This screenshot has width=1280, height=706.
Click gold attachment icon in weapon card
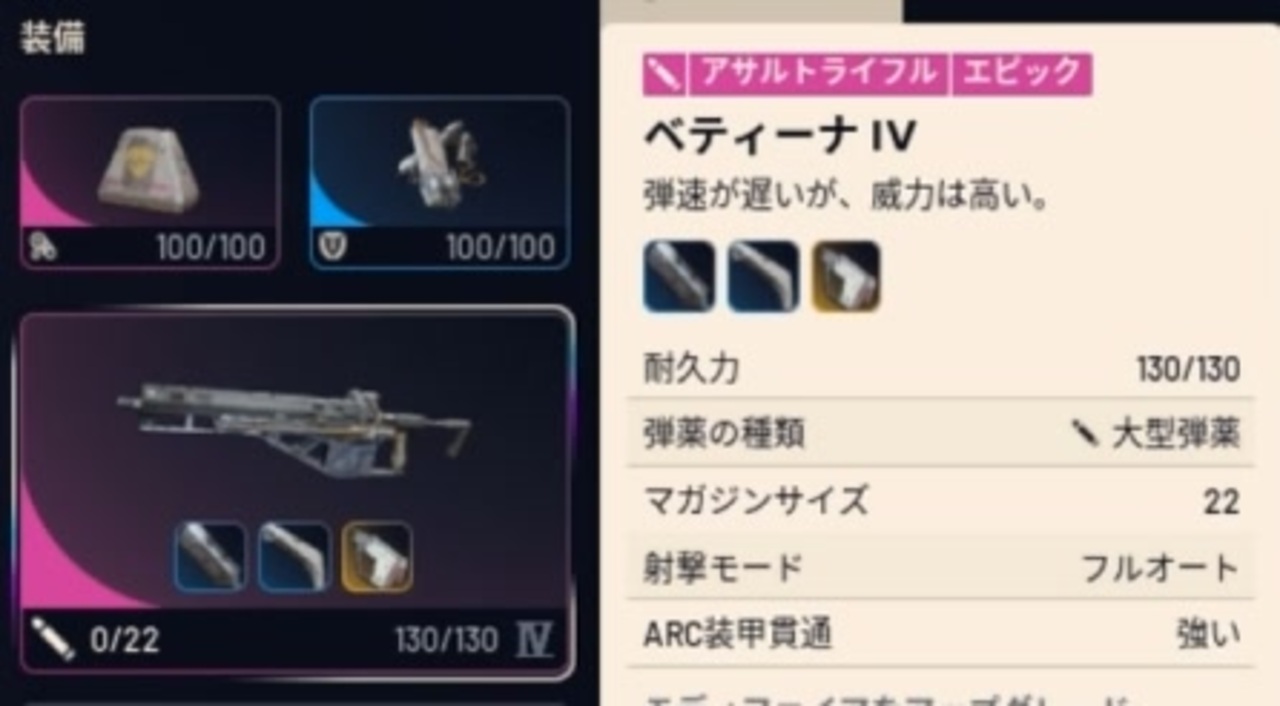pos(377,557)
